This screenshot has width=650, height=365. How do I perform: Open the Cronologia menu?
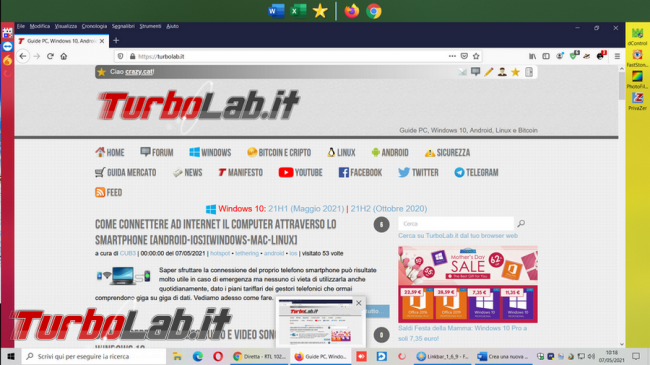point(94,26)
